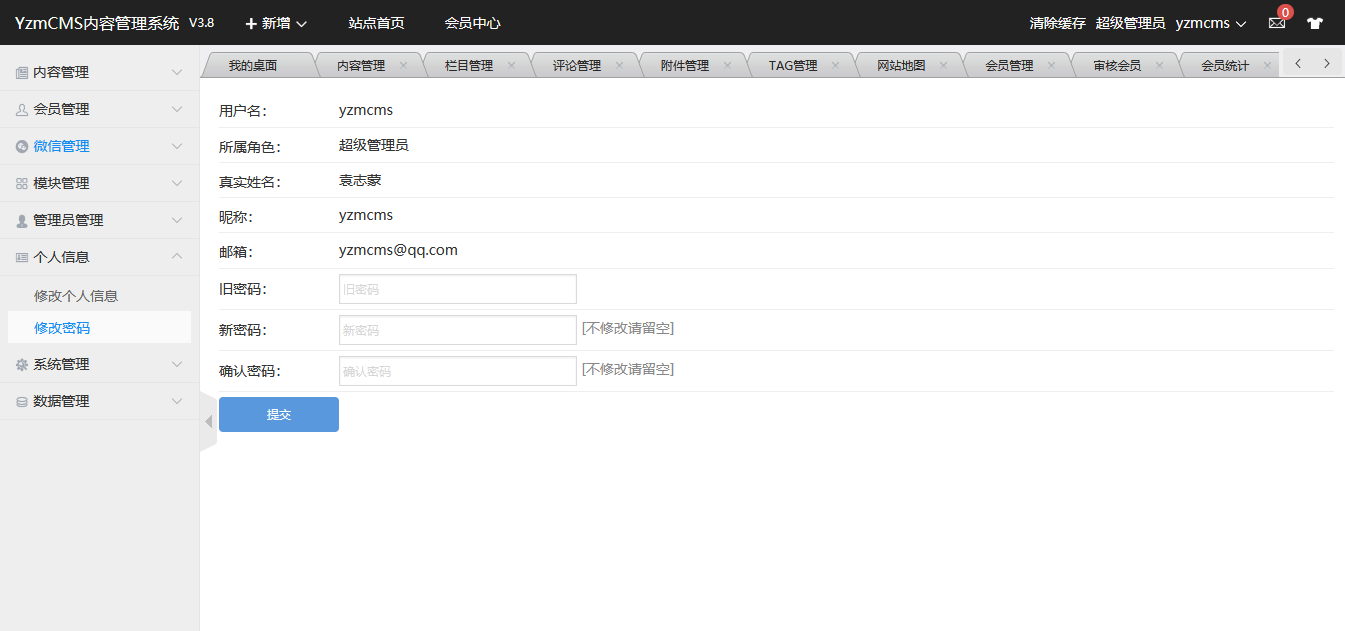Collapse sidebar using the left arrow handle
The image size is (1345, 631).
(x=208, y=422)
